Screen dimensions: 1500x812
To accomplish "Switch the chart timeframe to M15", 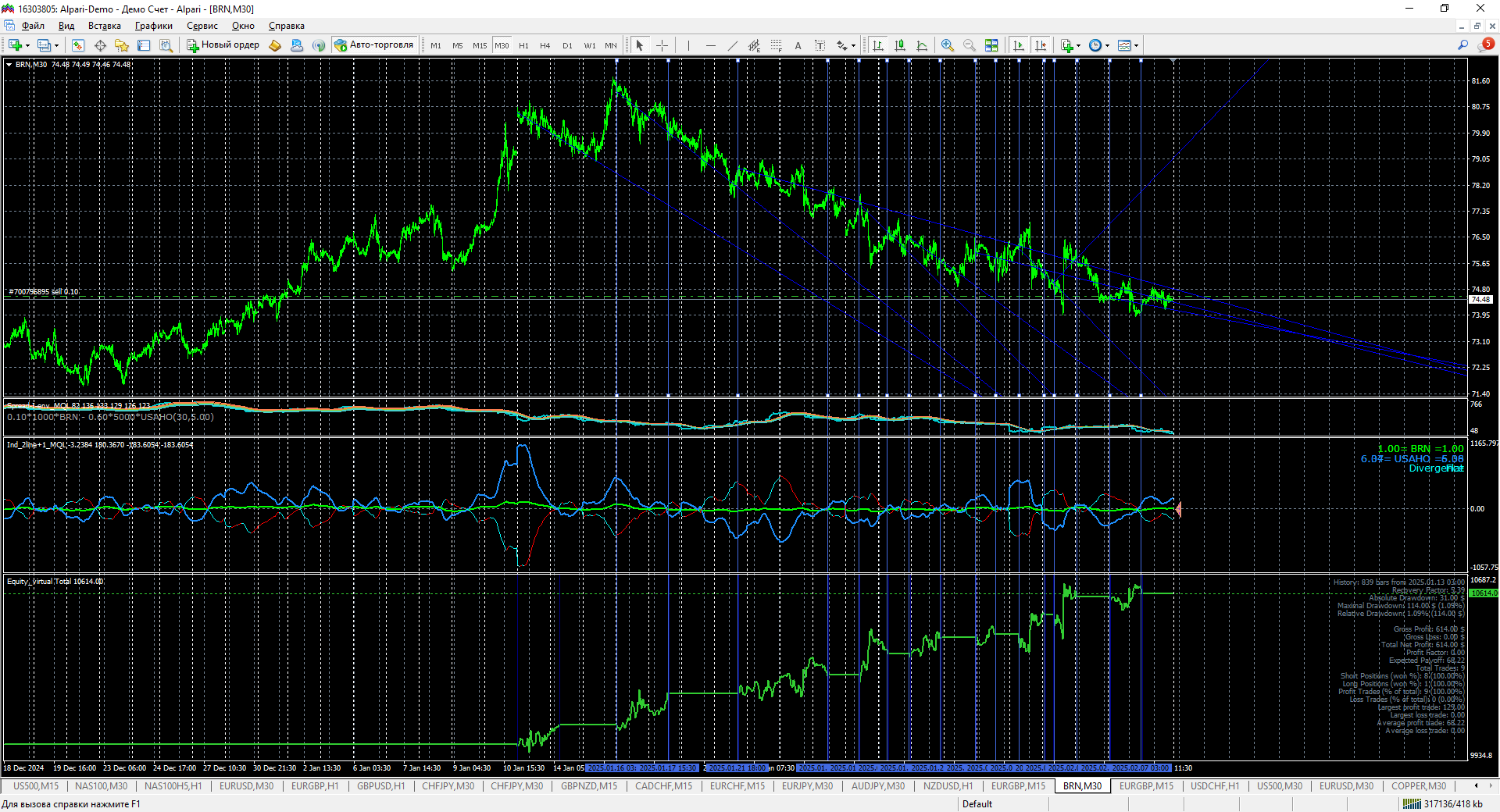I will pos(480,45).
